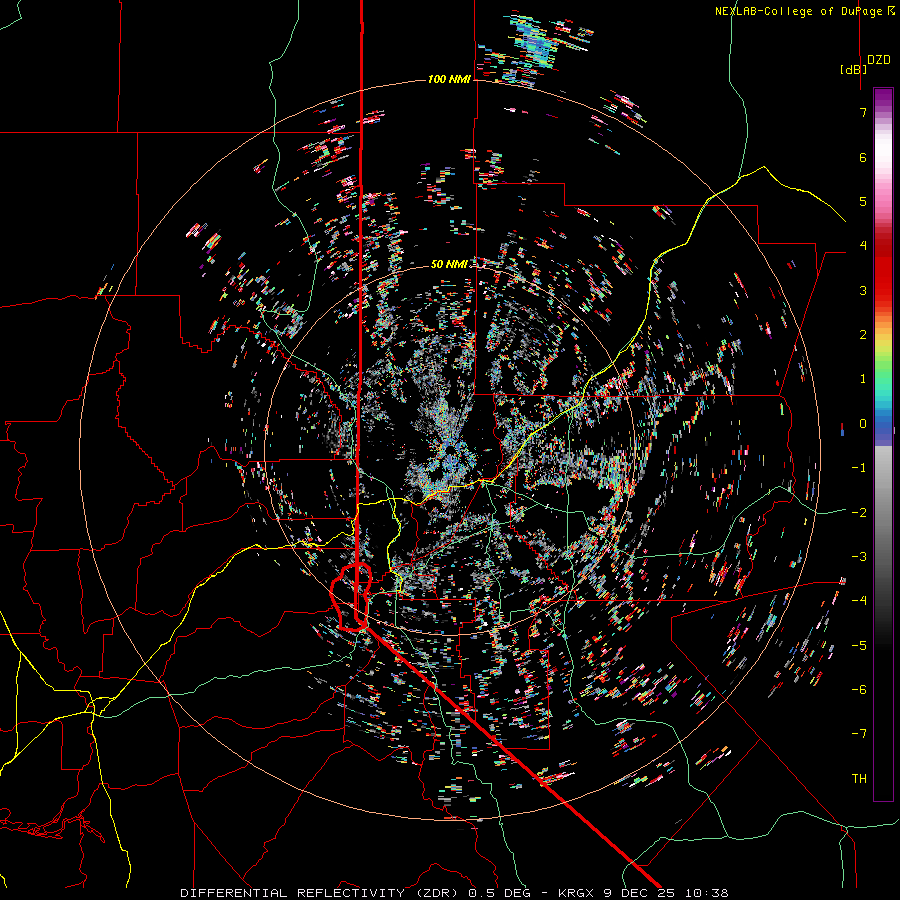Screen dimensions: 900x900
Task: Select the 4 value on the dB scale
Action: 863,246
